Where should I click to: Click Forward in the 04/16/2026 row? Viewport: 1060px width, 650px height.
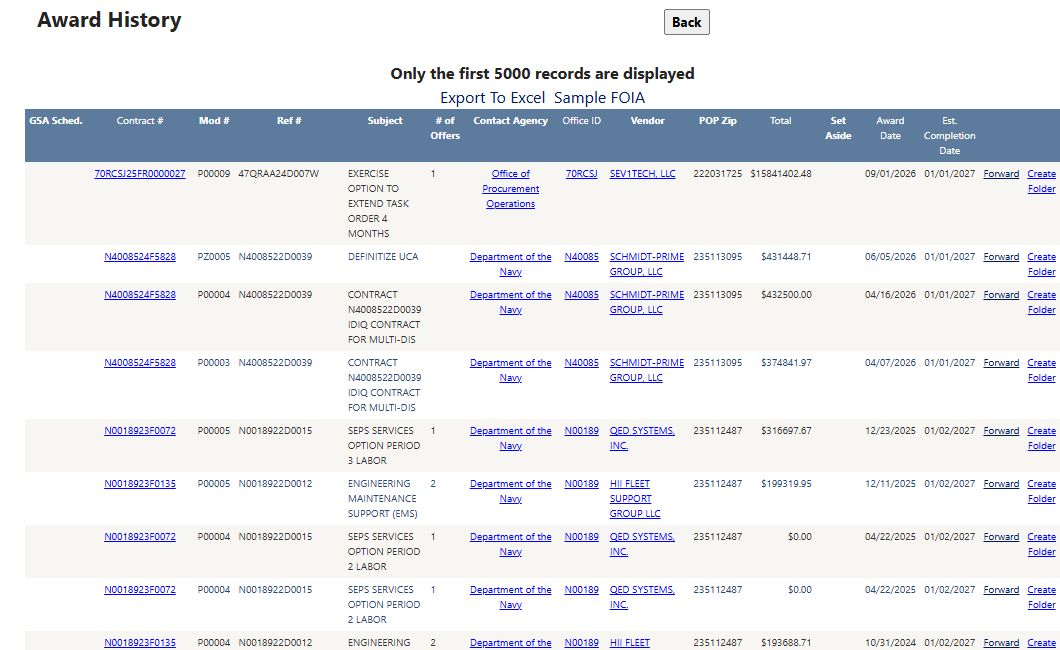tap(1001, 295)
